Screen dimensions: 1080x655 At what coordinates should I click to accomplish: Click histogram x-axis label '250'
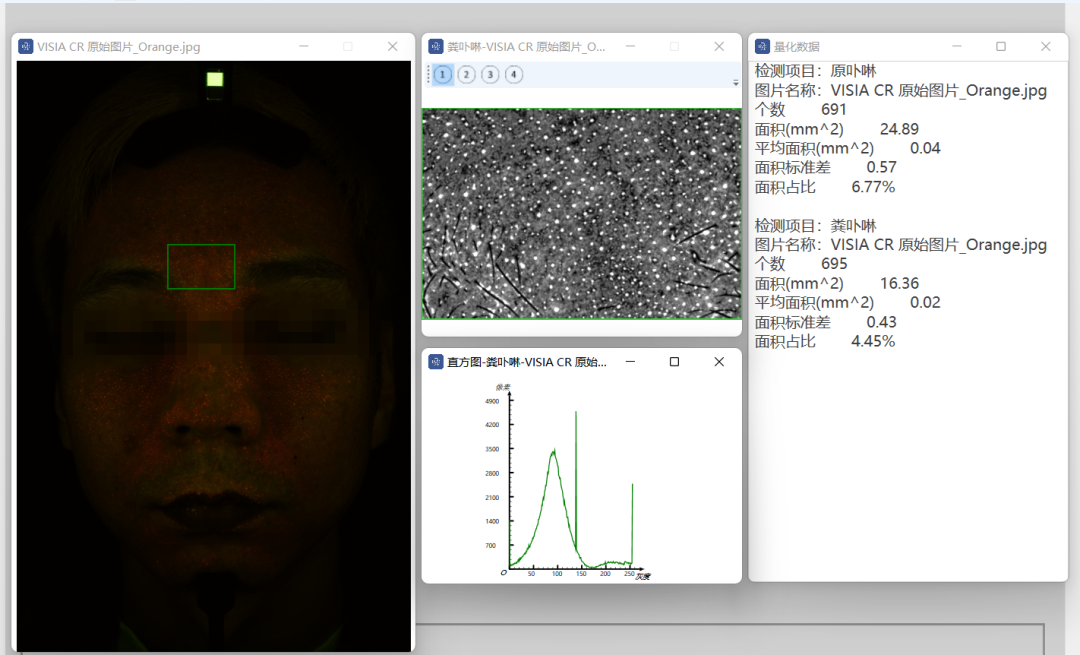point(629,574)
